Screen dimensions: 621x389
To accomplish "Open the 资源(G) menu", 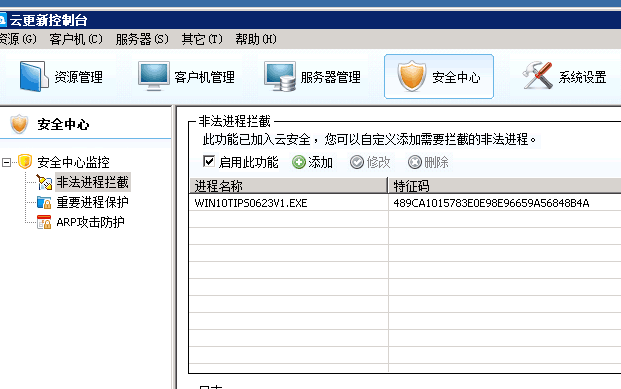I will [x=17, y=39].
